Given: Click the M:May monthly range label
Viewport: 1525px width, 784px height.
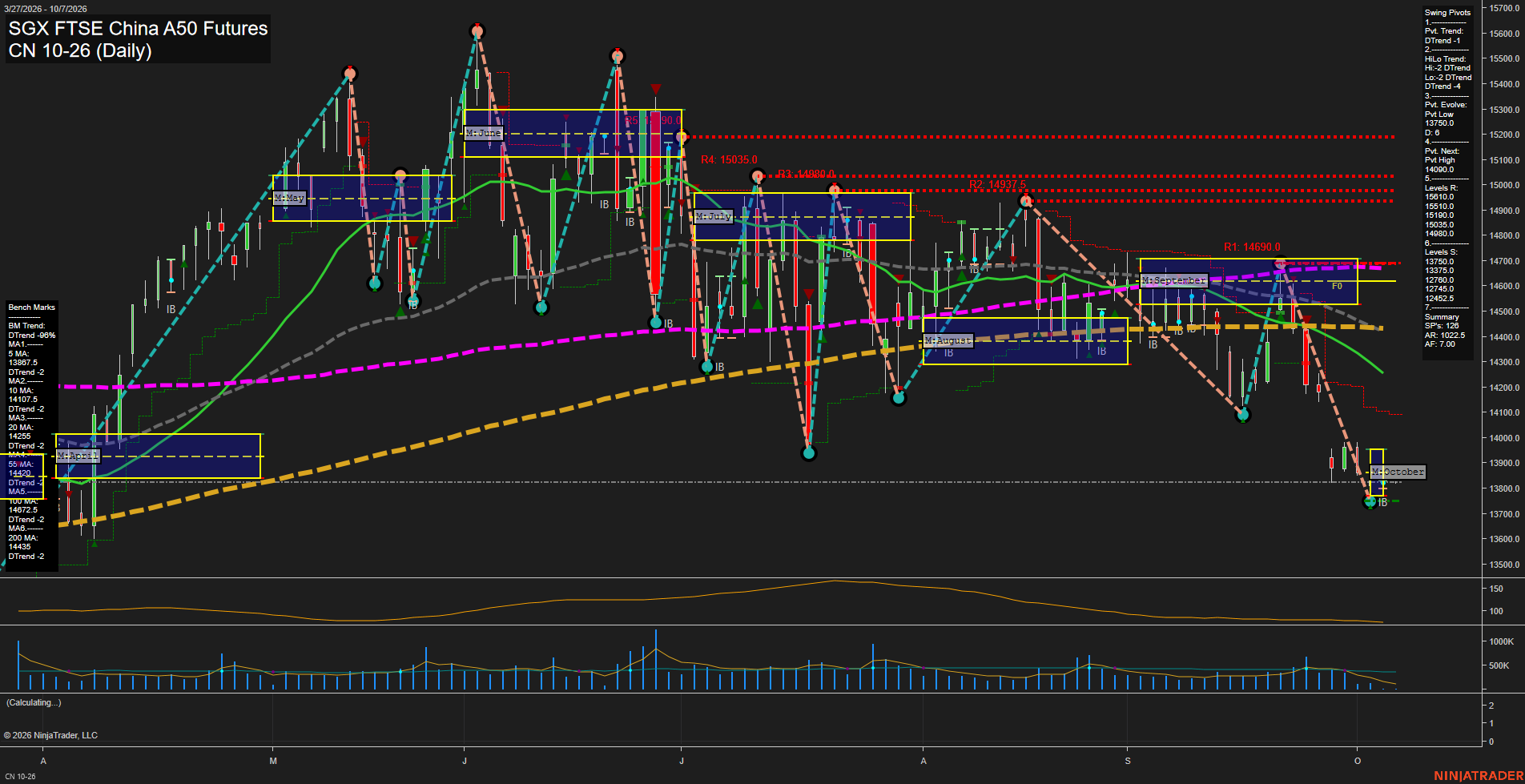Looking at the screenshot, I should point(290,198).
